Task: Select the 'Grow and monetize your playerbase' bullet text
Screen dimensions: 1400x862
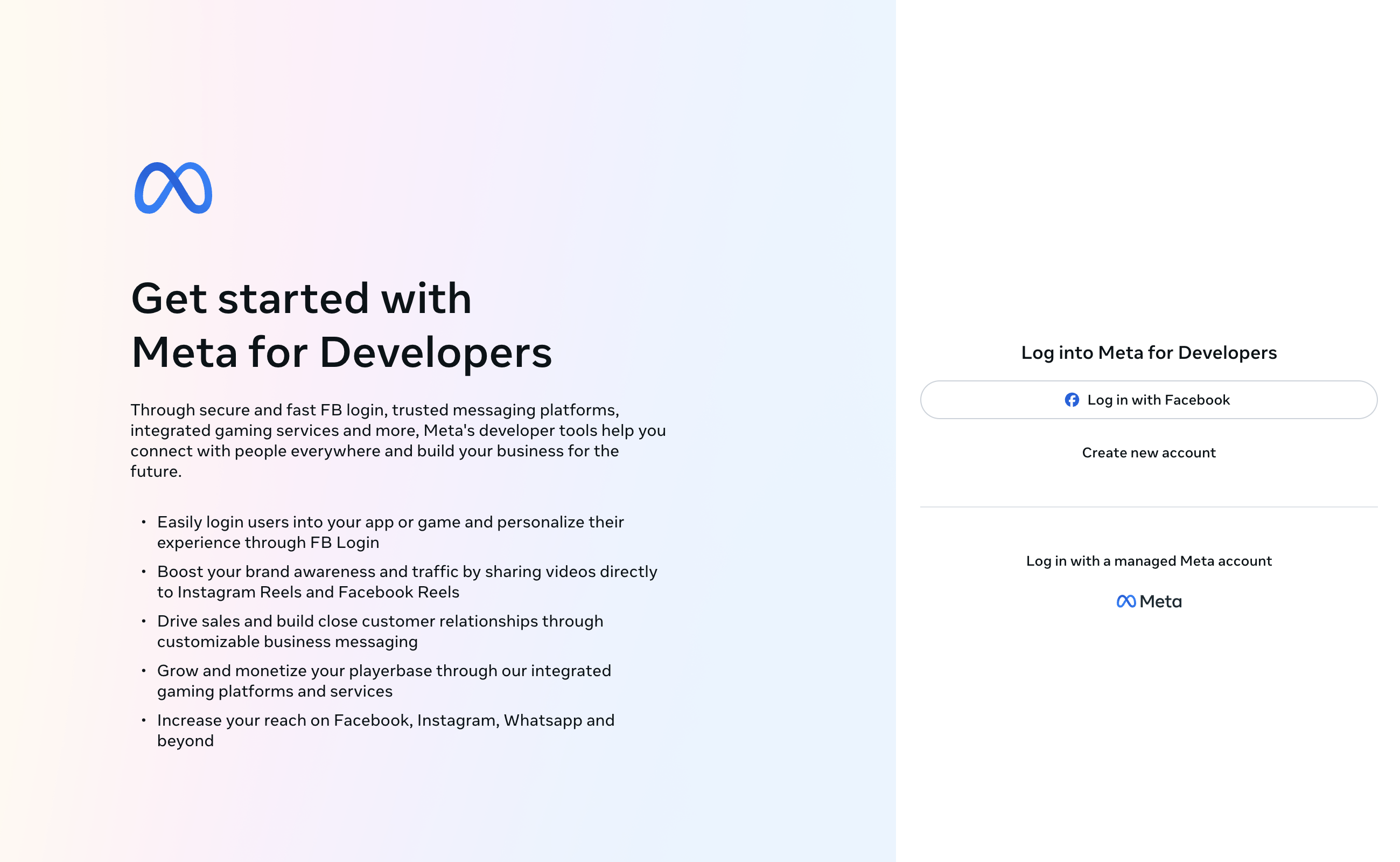Action: (x=384, y=680)
